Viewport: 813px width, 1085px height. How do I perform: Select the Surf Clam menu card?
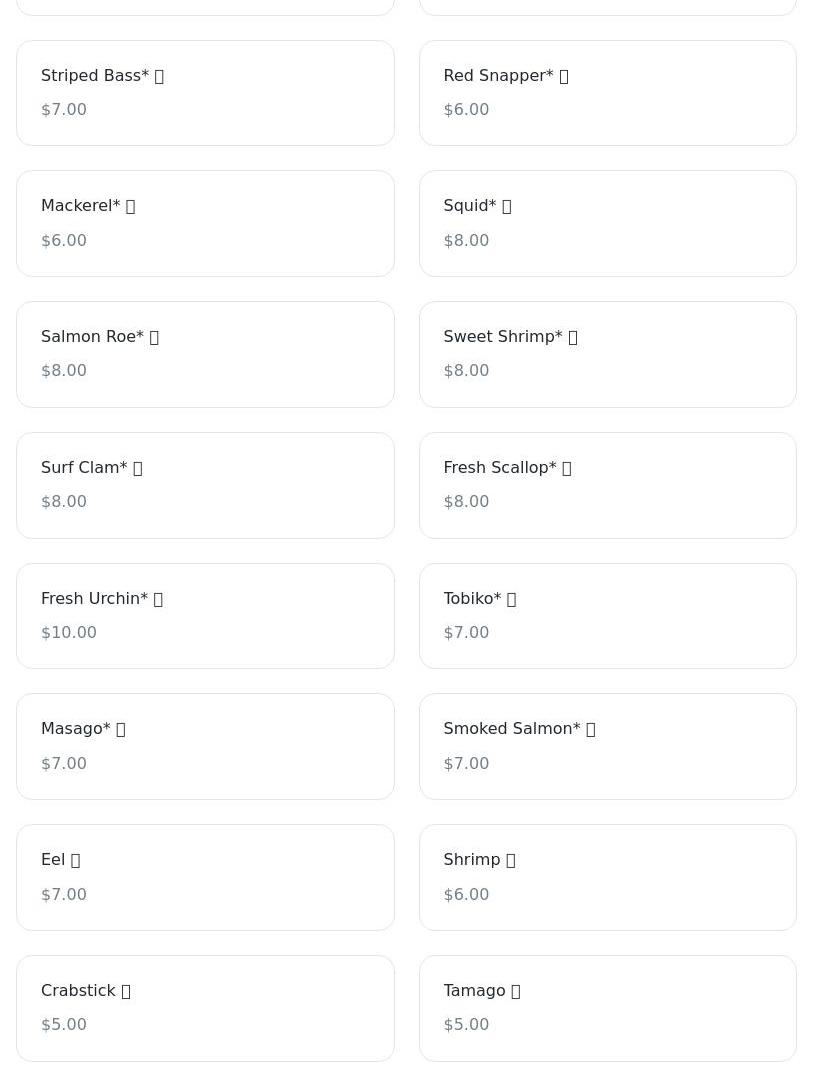(205, 485)
